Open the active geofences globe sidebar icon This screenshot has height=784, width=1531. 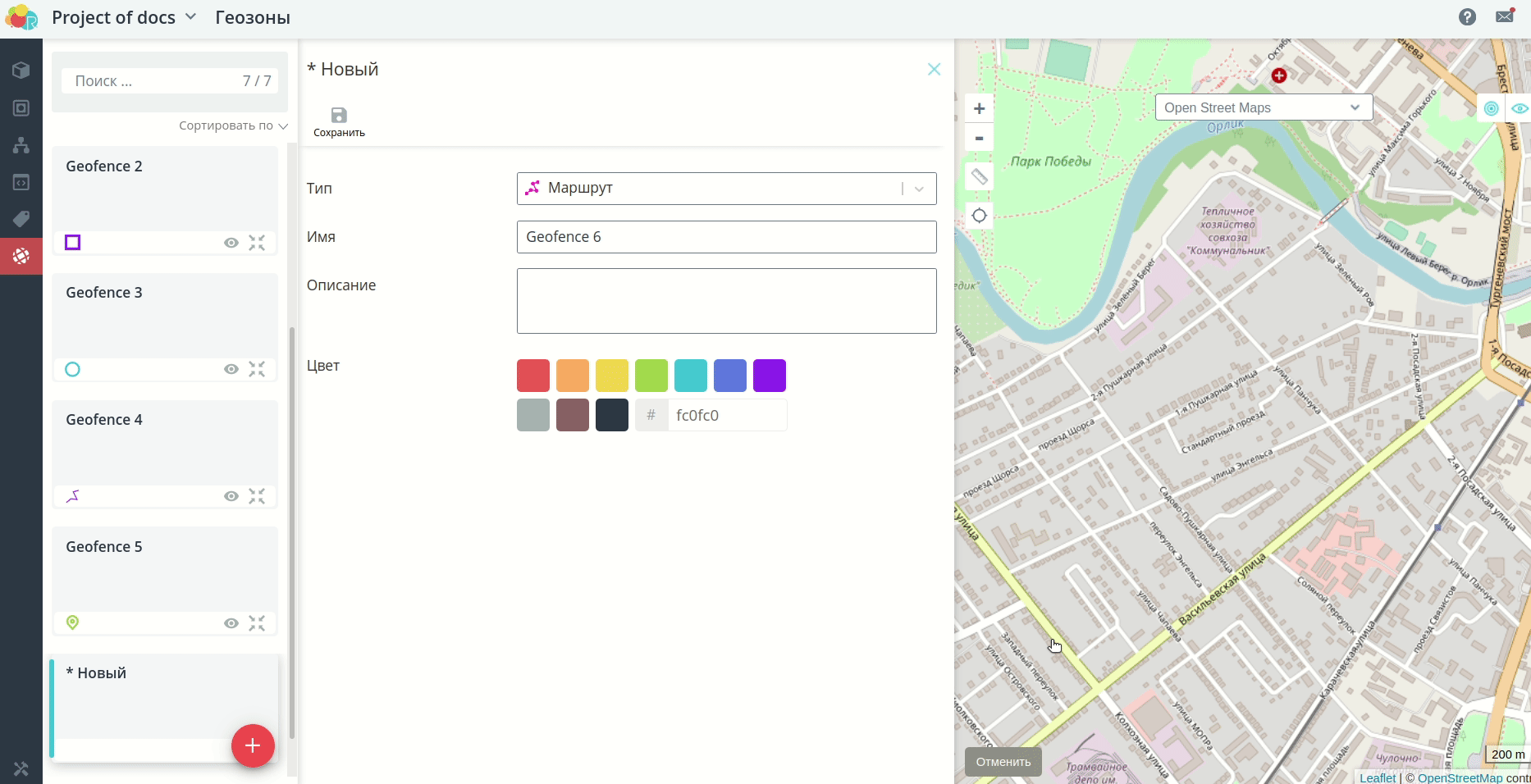pos(21,256)
